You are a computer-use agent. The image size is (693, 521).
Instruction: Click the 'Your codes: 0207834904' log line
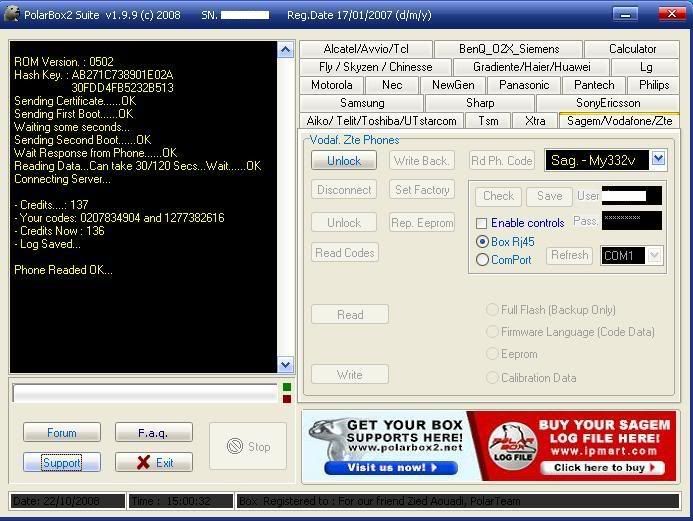coord(119,218)
